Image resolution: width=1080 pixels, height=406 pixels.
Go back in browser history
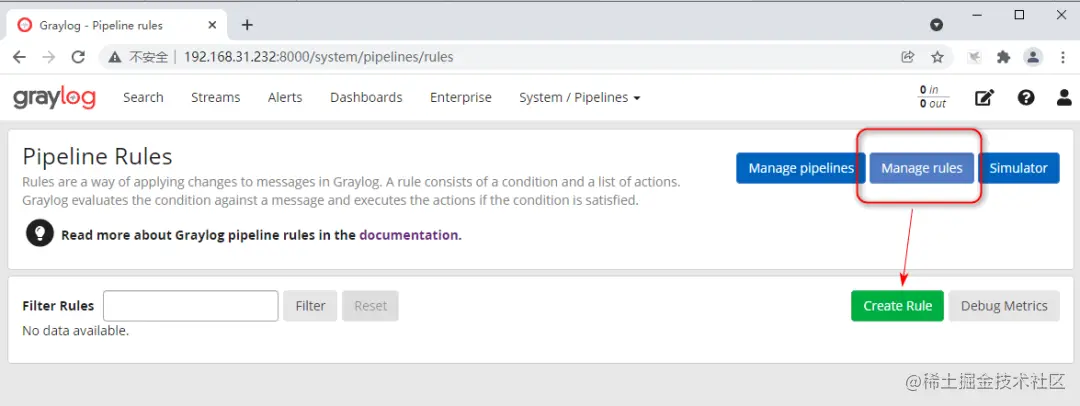point(19,57)
